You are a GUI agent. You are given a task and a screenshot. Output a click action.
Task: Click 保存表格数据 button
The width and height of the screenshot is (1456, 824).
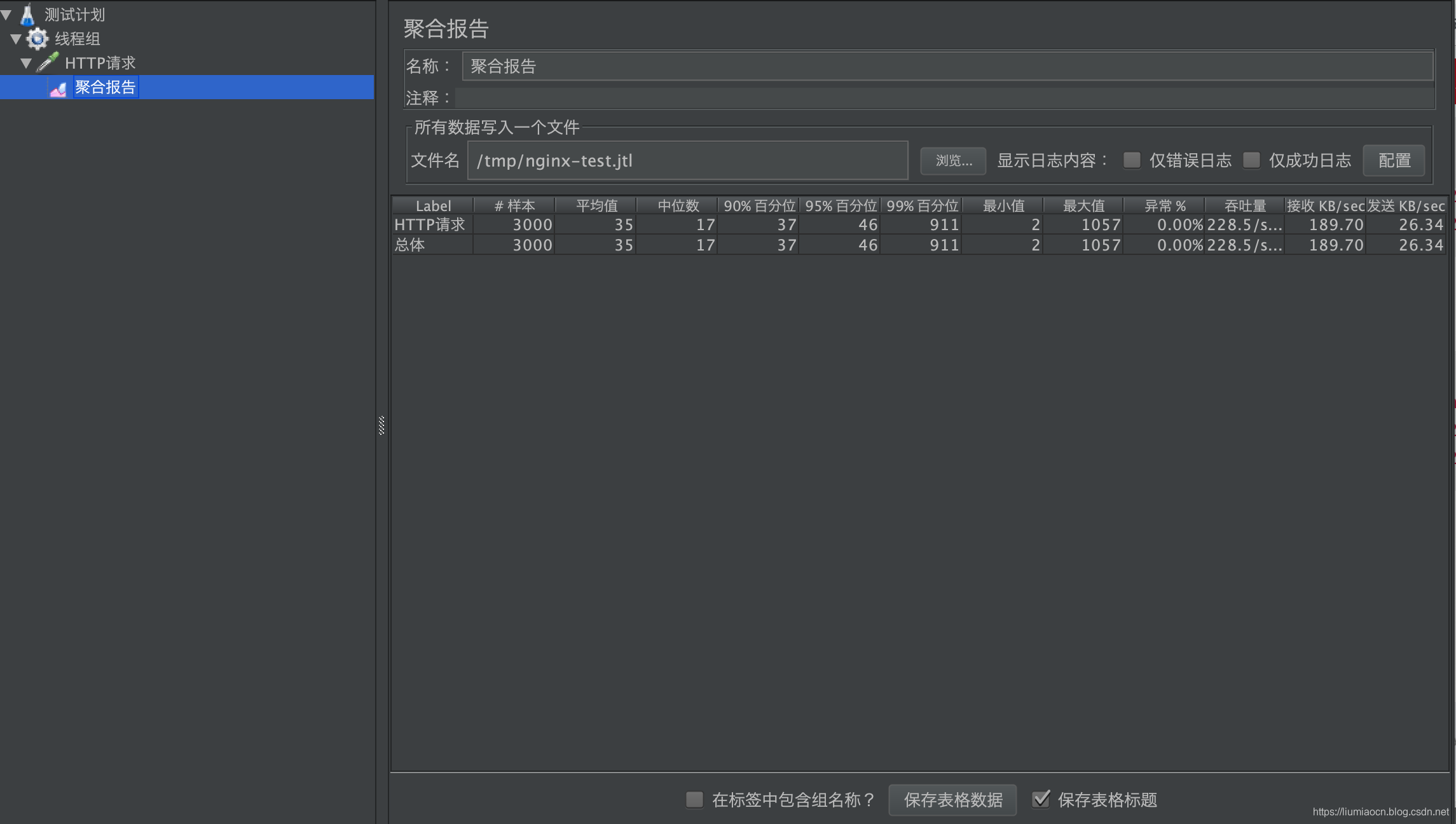tap(952, 800)
